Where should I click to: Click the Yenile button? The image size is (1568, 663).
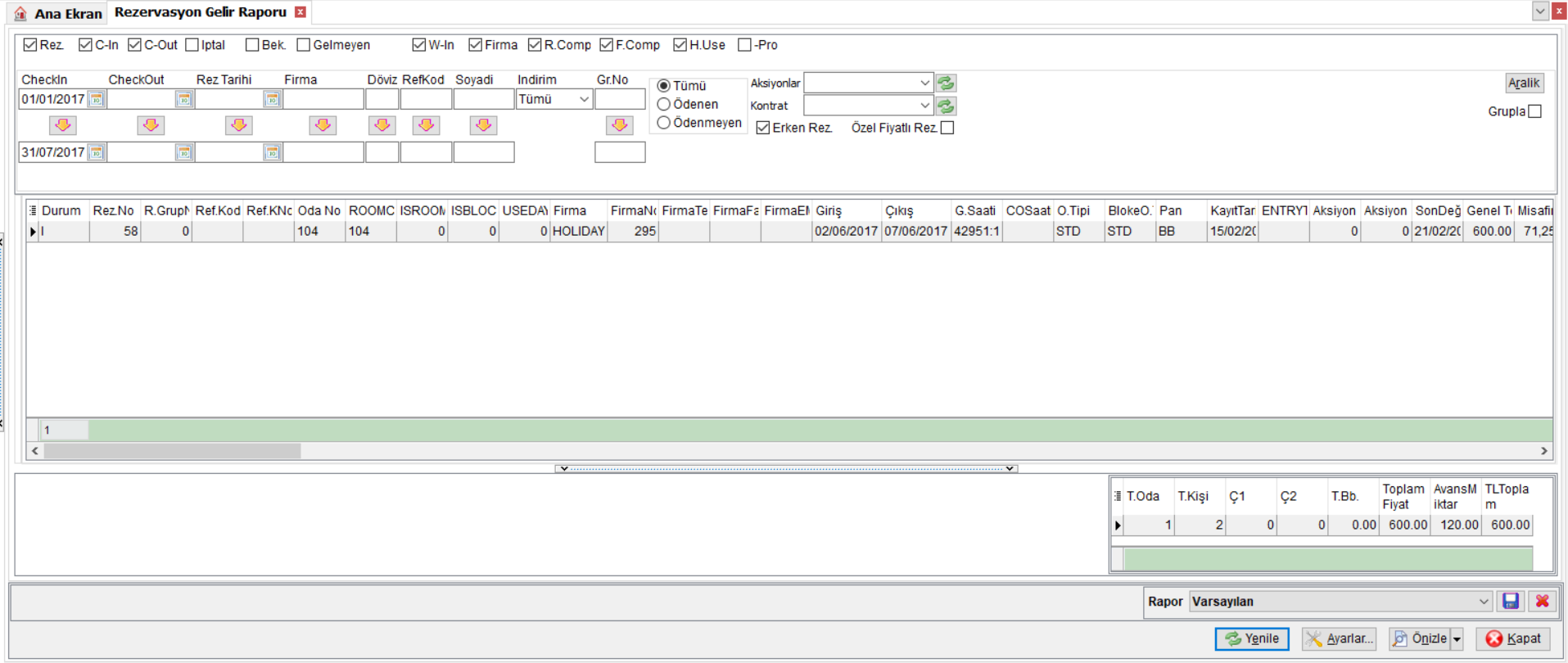pyautogui.click(x=1252, y=639)
